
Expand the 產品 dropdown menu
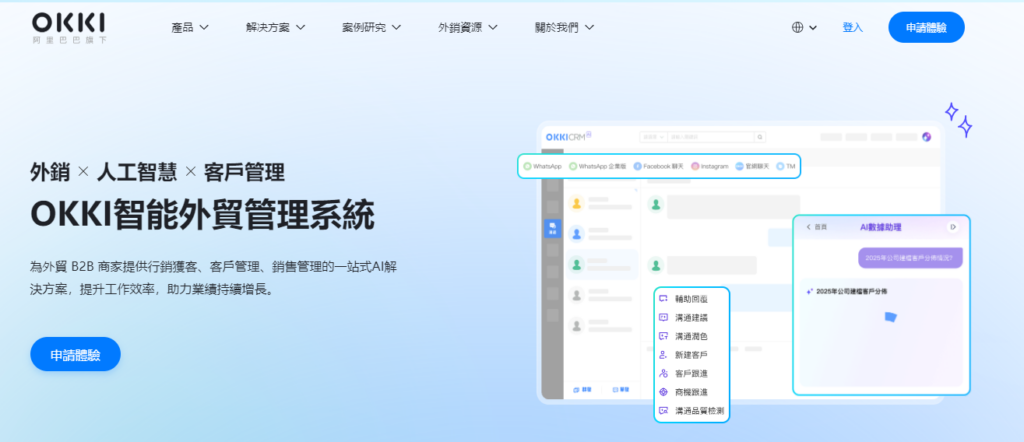[x=190, y=27]
